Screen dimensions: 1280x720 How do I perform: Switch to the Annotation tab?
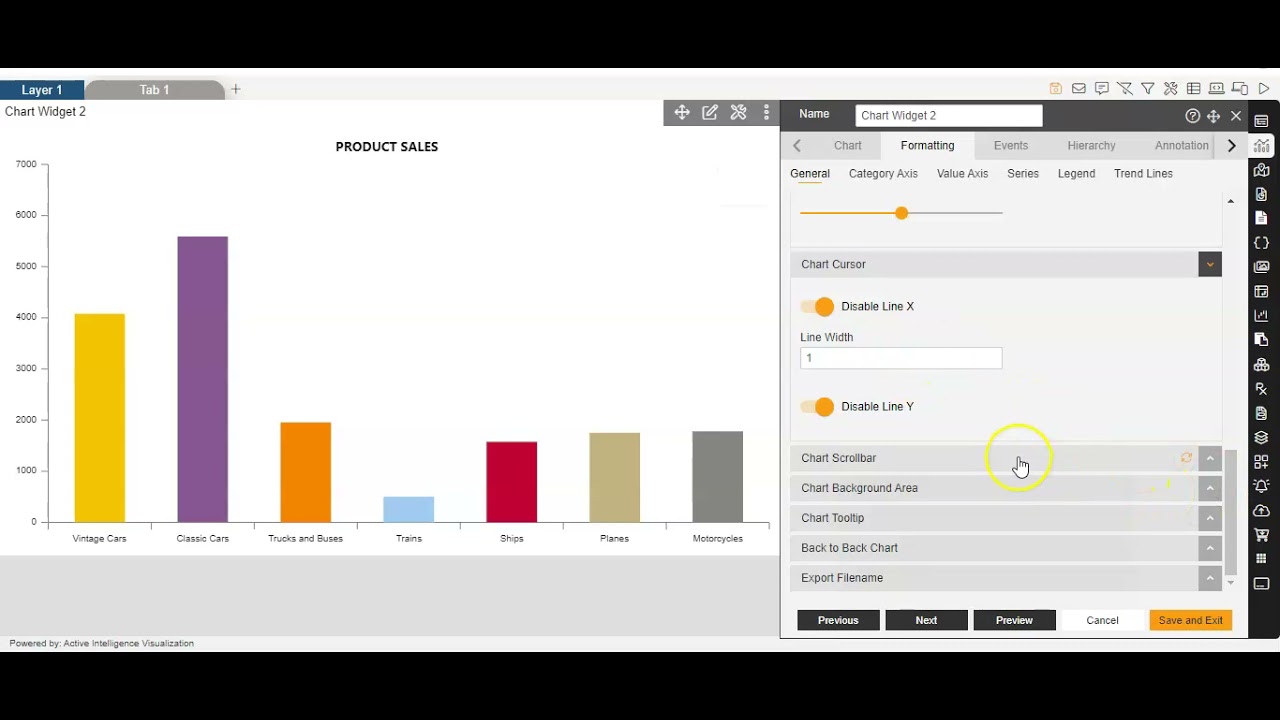tap(1182, 146)
